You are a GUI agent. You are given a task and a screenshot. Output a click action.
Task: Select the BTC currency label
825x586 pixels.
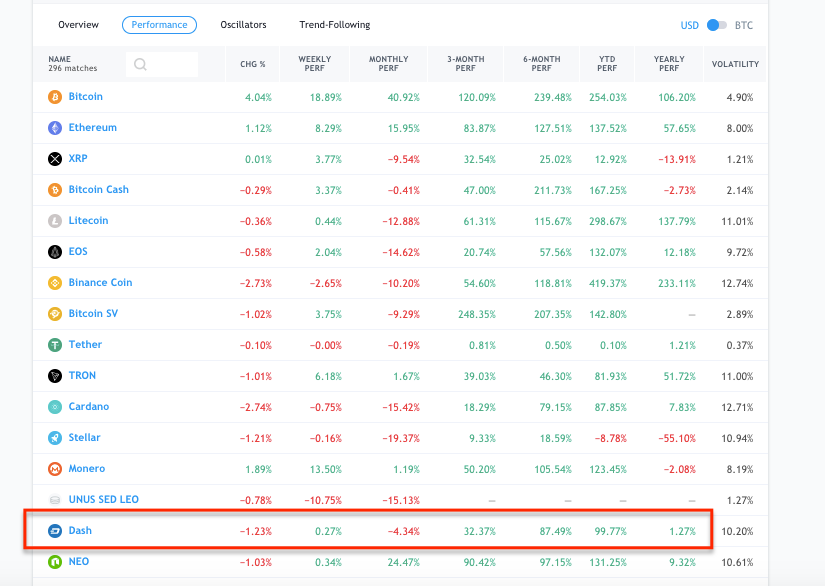point(744,25)
